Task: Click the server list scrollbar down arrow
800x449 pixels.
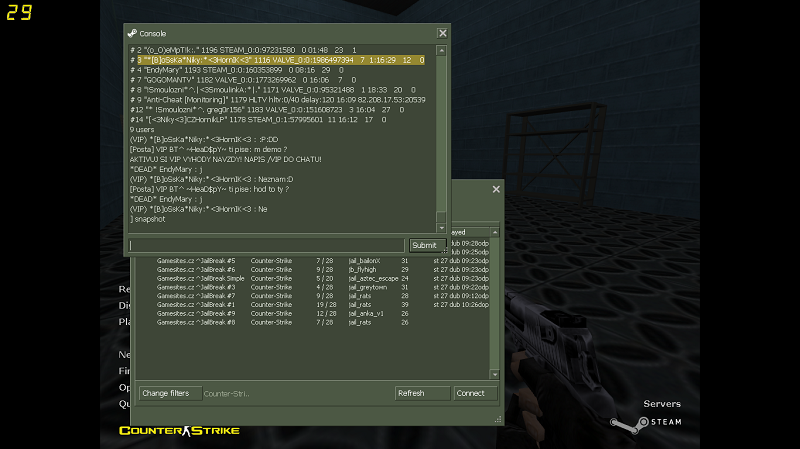Action: [x=494, y=375]
